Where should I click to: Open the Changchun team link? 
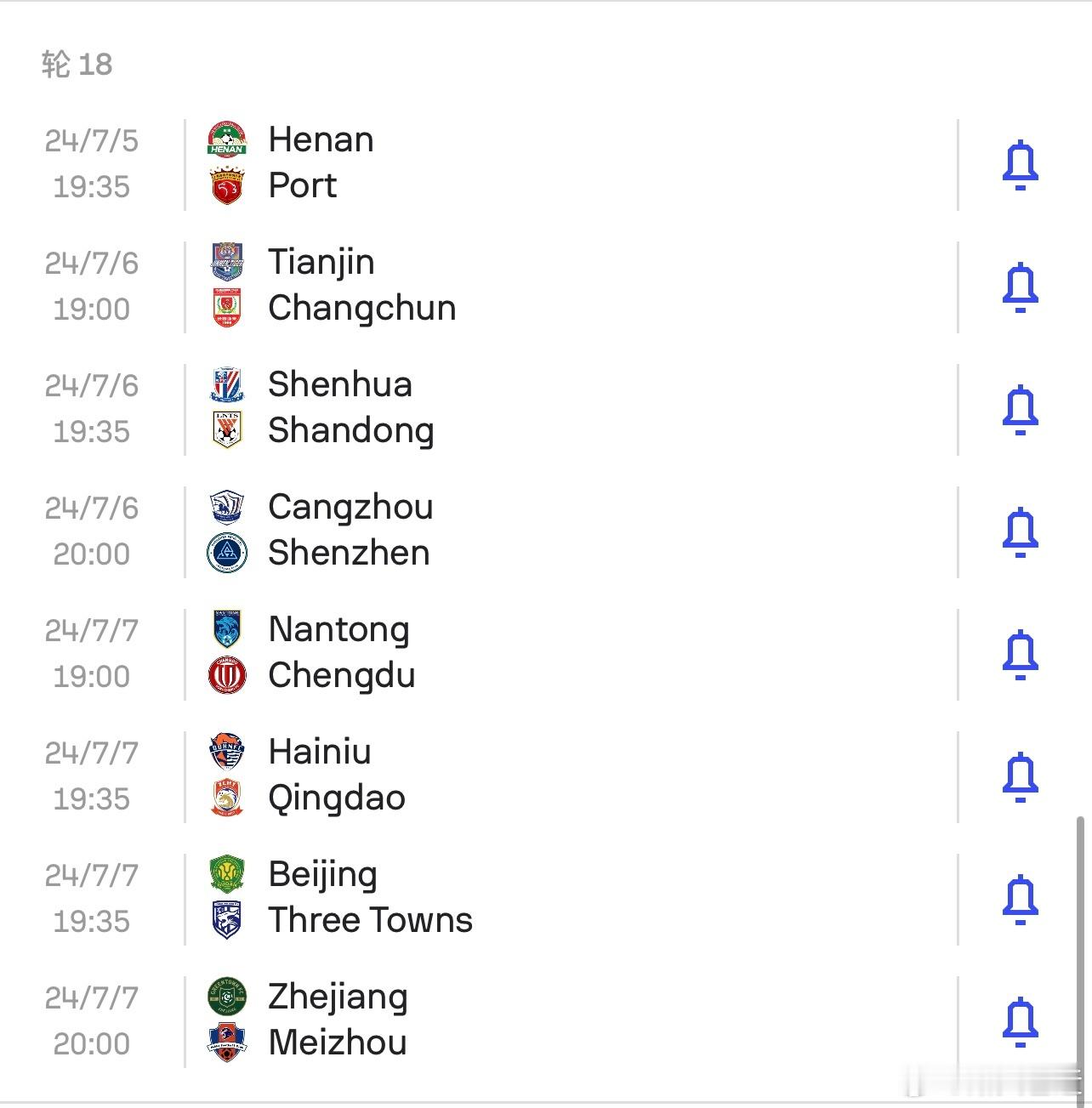point(361,308)
